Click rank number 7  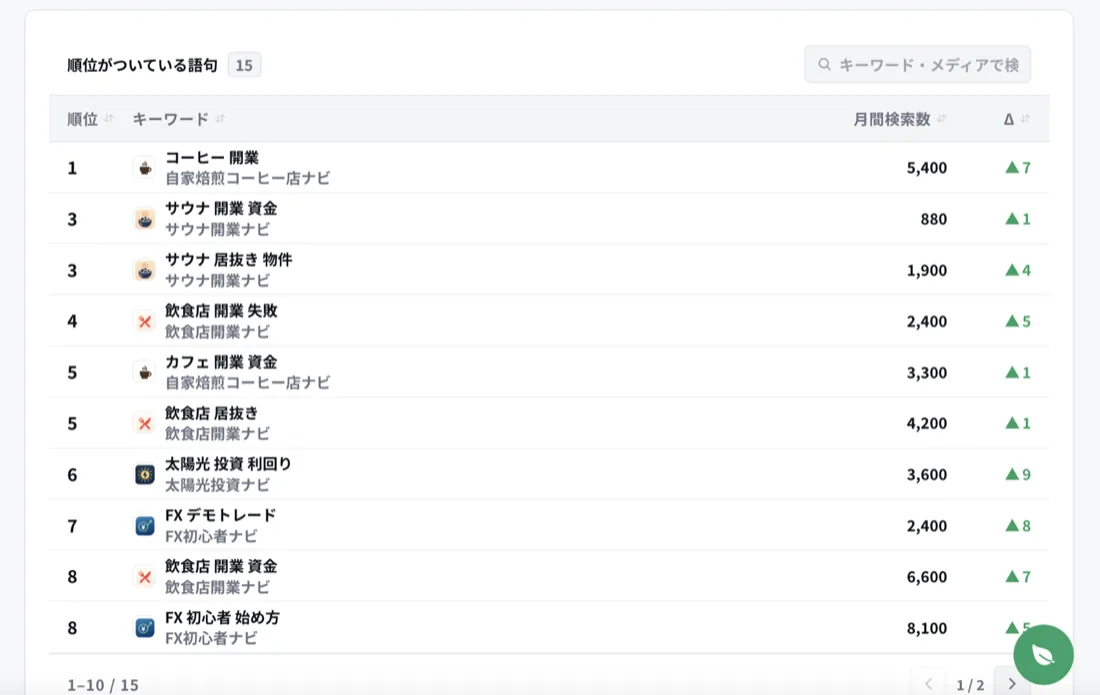click(72, 526)
